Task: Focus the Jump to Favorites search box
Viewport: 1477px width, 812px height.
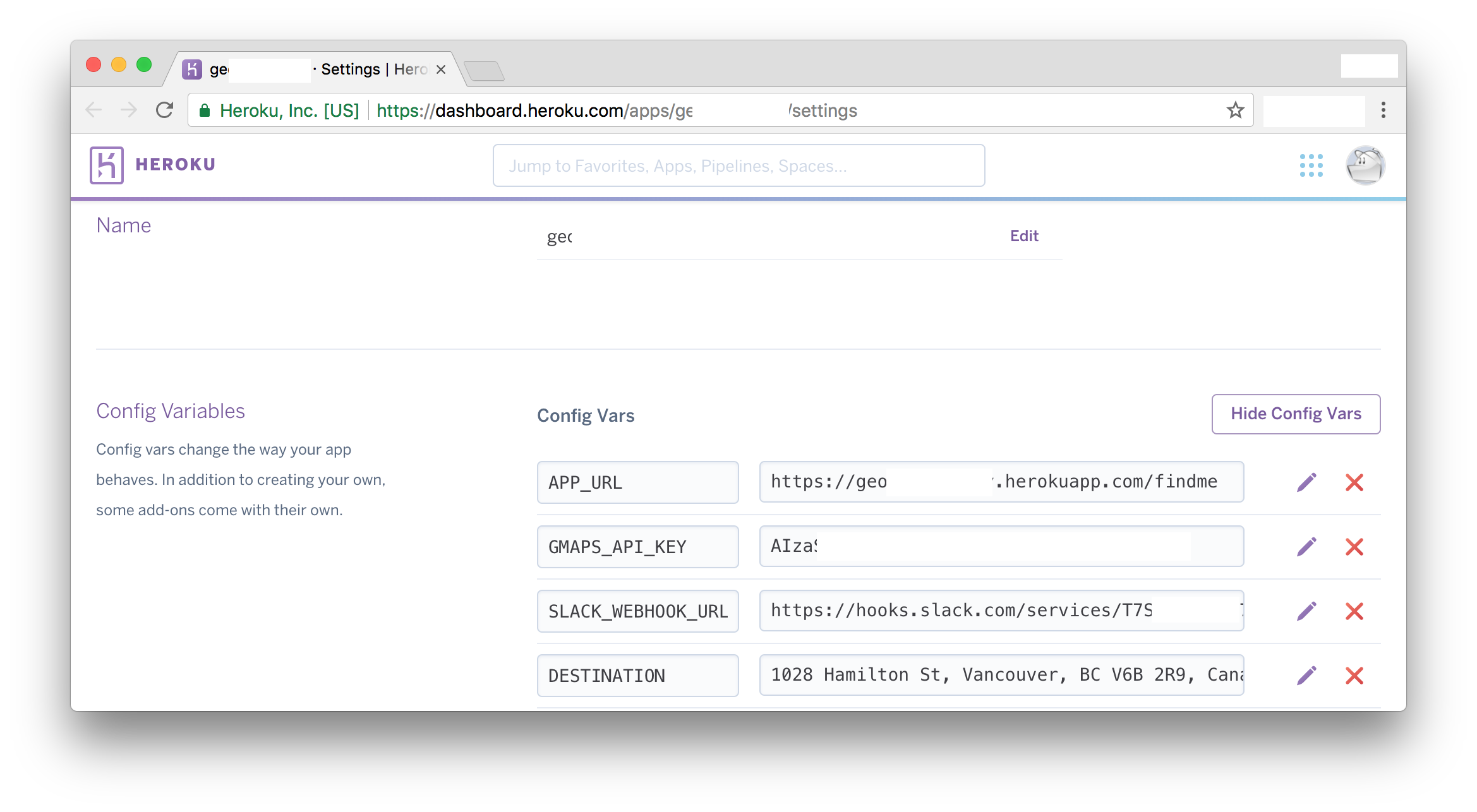Action: (738, 166)
